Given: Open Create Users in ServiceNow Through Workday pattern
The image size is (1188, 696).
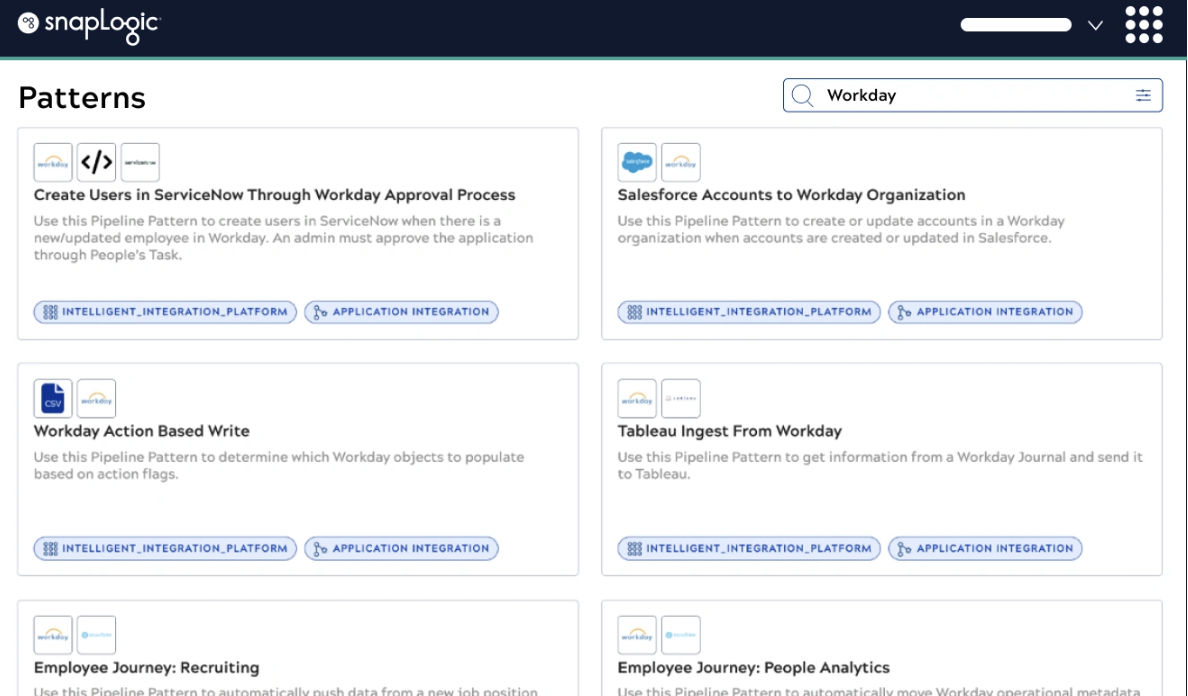Looking at the screenshot, I should click(x=274, y=195).
